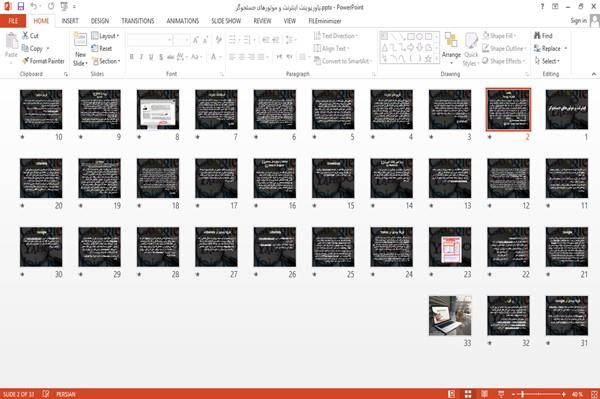Image resolution: width=600 pixels, height=399 pixels.
Task: Open the font size combo box
Action: click(x=181, y=40)
